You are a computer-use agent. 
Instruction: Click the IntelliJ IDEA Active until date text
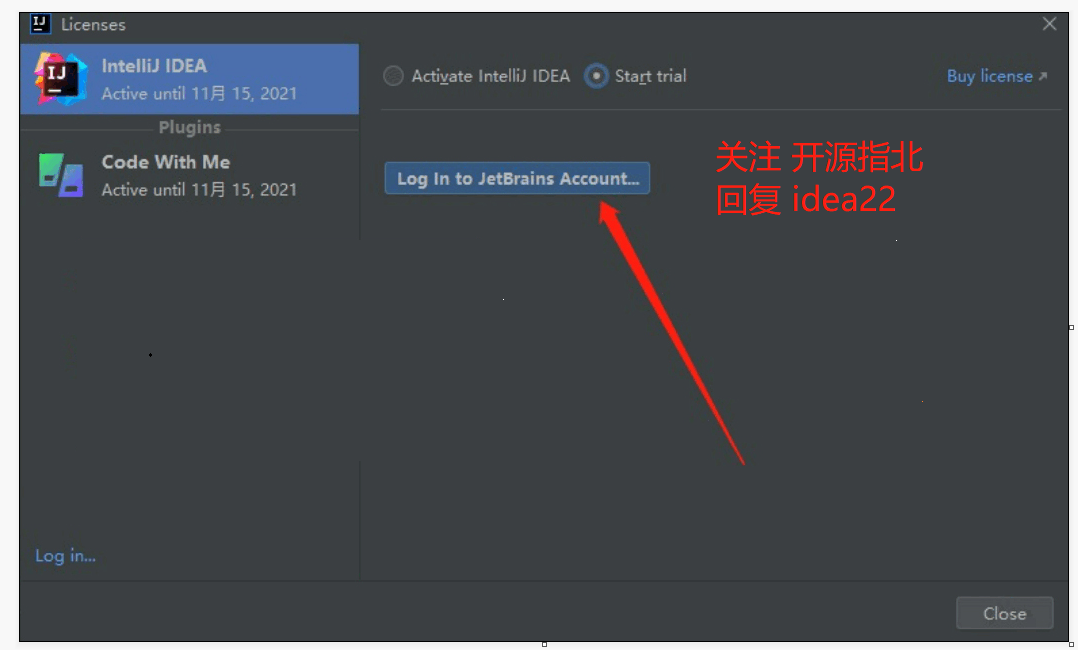pyautogui.click(x=199, y=94)
